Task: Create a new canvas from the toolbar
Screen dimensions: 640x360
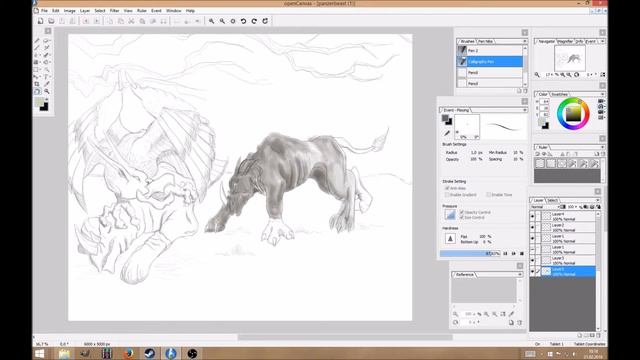Action: click(x=40, y=21)
